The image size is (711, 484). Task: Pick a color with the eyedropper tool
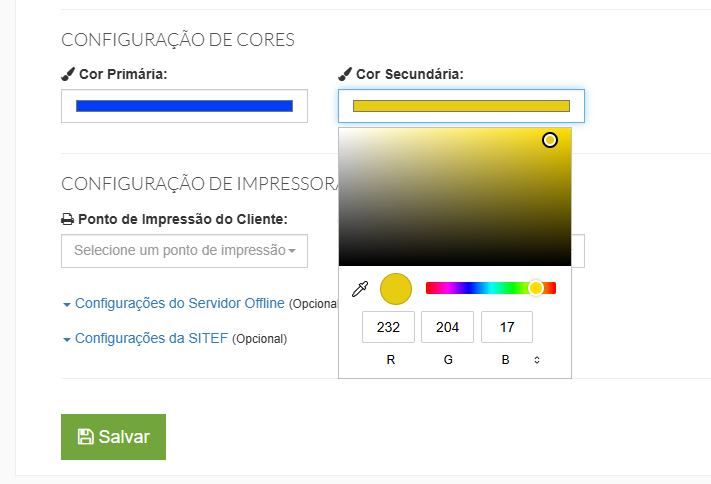pyautogui.click(x=360, y=288)
